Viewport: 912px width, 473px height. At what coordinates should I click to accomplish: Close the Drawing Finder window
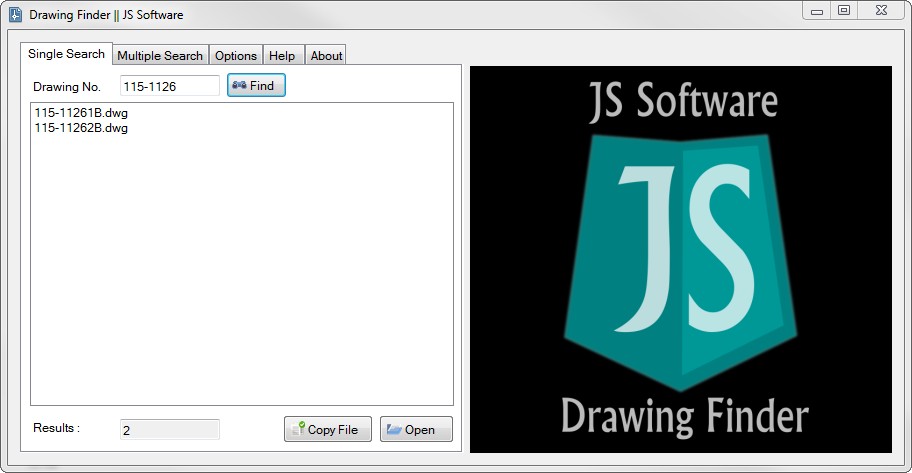[882, 10]
